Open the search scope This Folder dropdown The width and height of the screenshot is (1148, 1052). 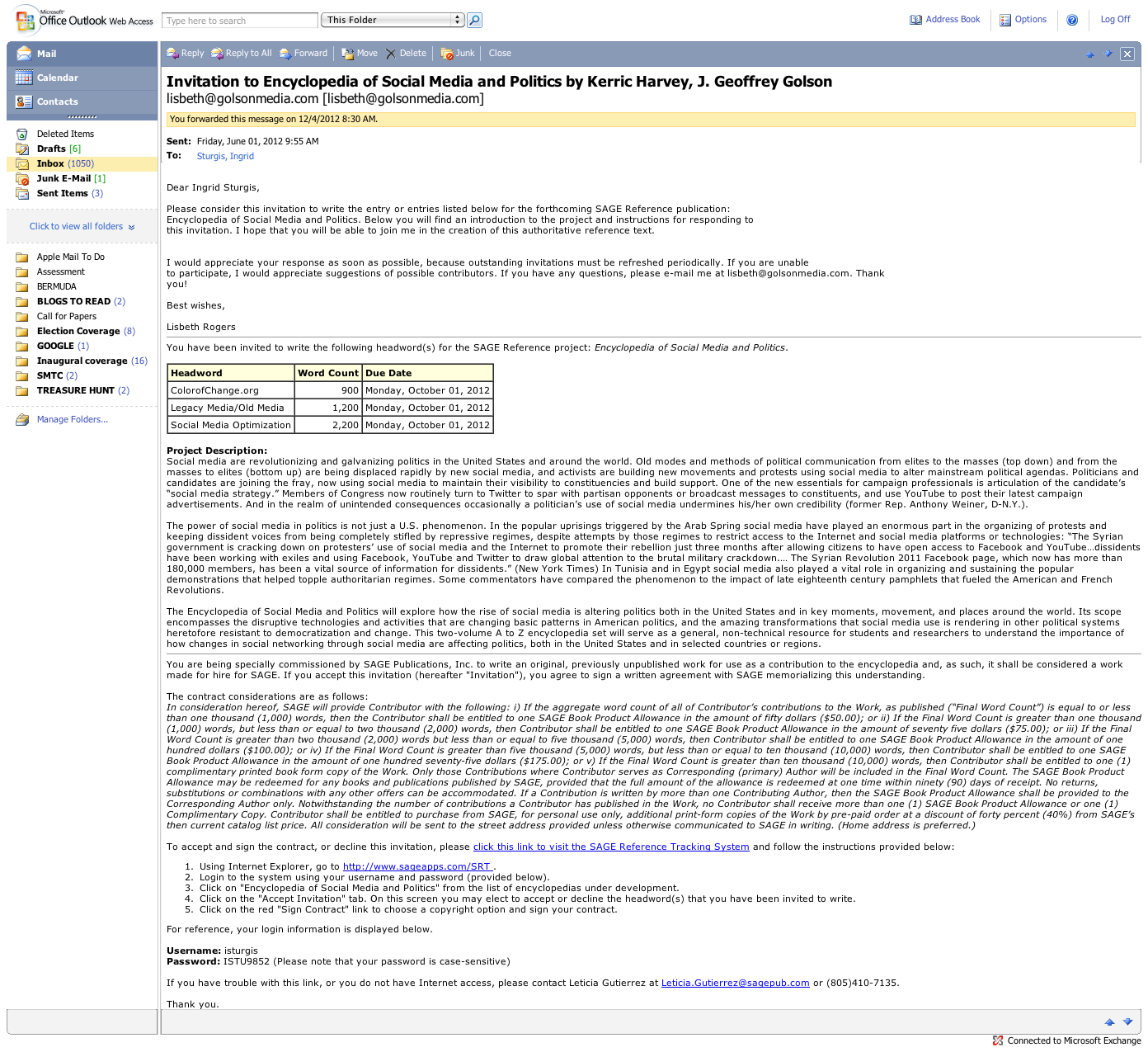[x=393, y=20]
